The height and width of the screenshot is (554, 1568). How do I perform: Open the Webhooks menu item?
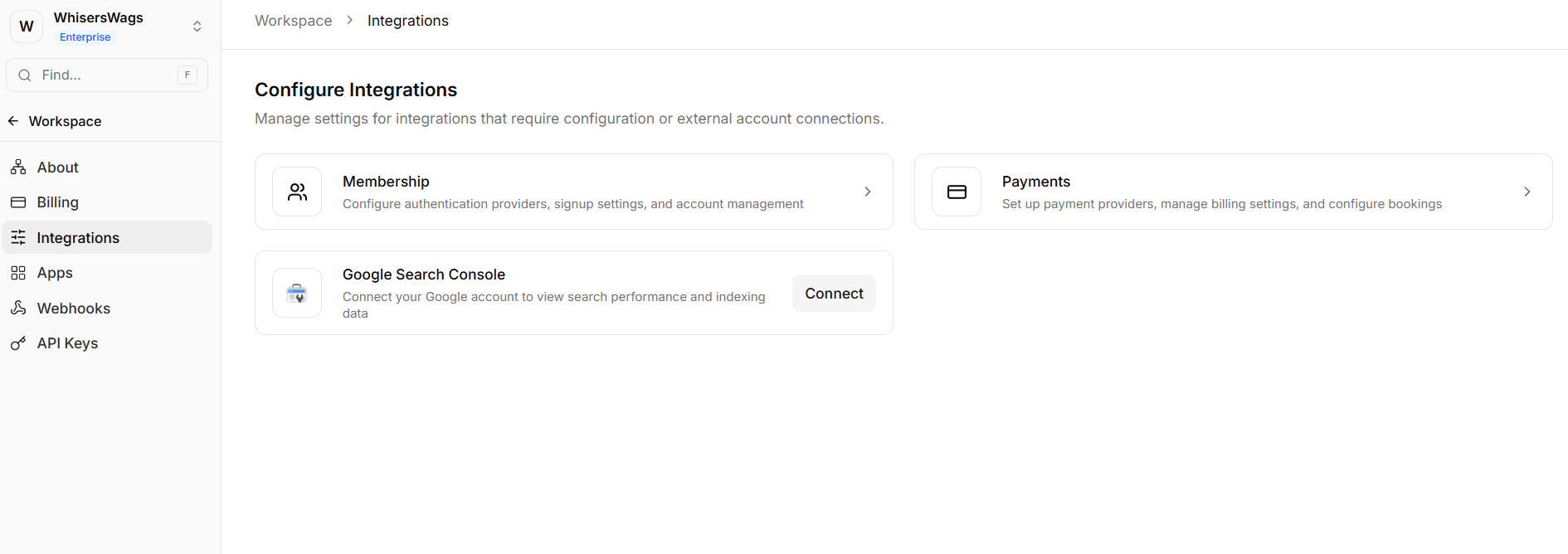[74, 309]
